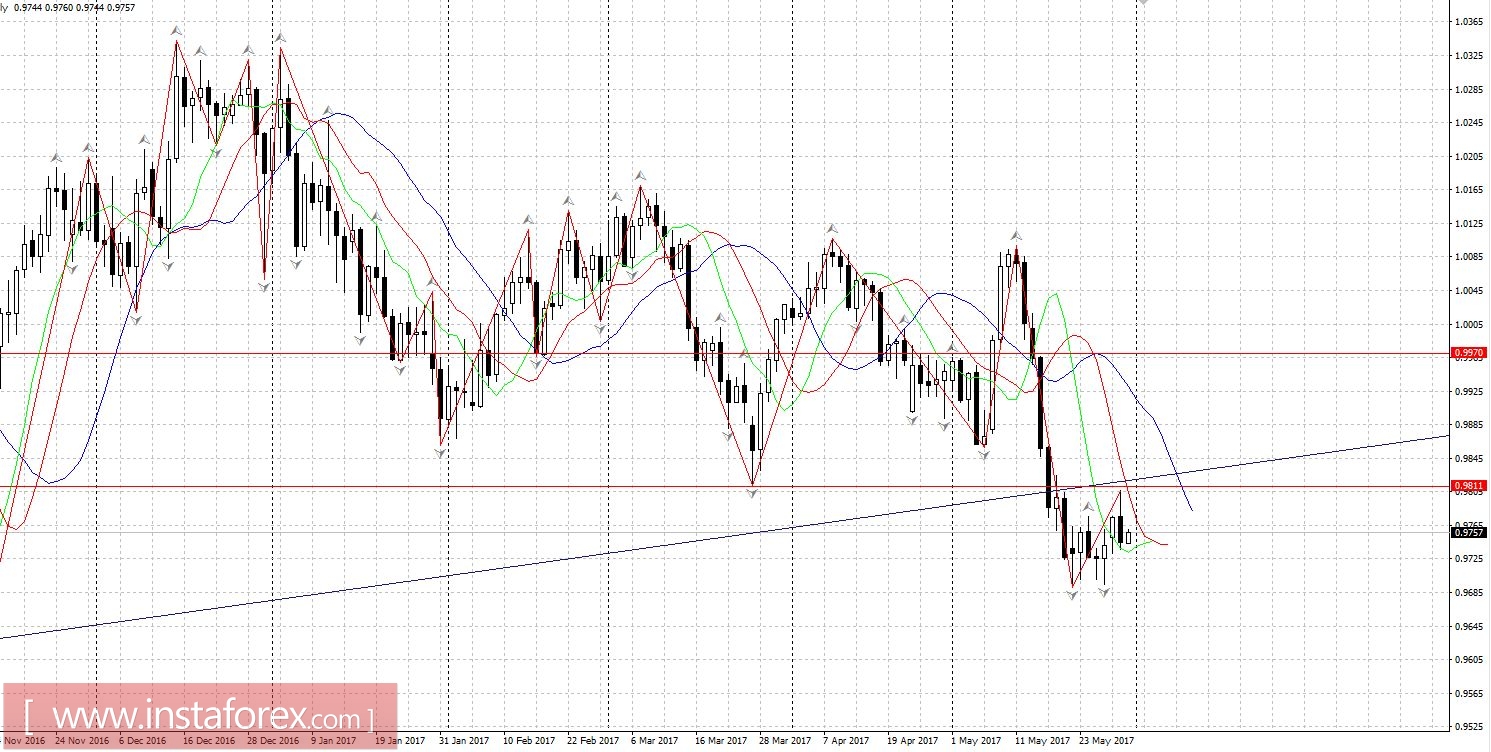Click the 1.0205 price axis label
Screen dimensions: 1491x752
(1469, 157)
